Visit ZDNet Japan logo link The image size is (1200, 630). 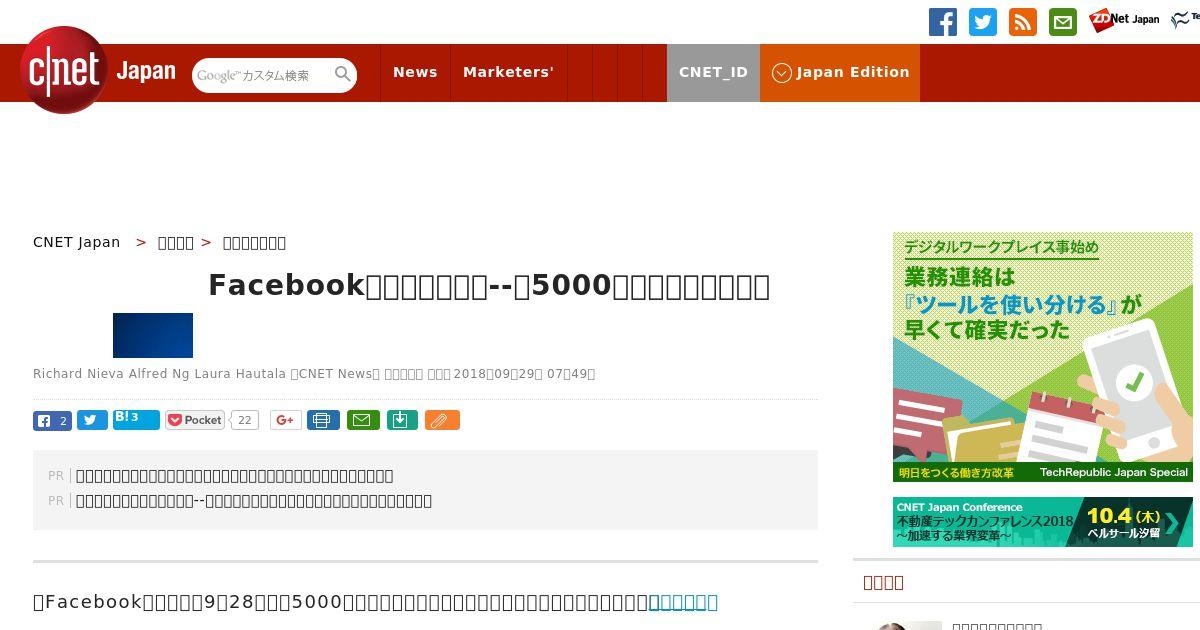[1124, 19]
